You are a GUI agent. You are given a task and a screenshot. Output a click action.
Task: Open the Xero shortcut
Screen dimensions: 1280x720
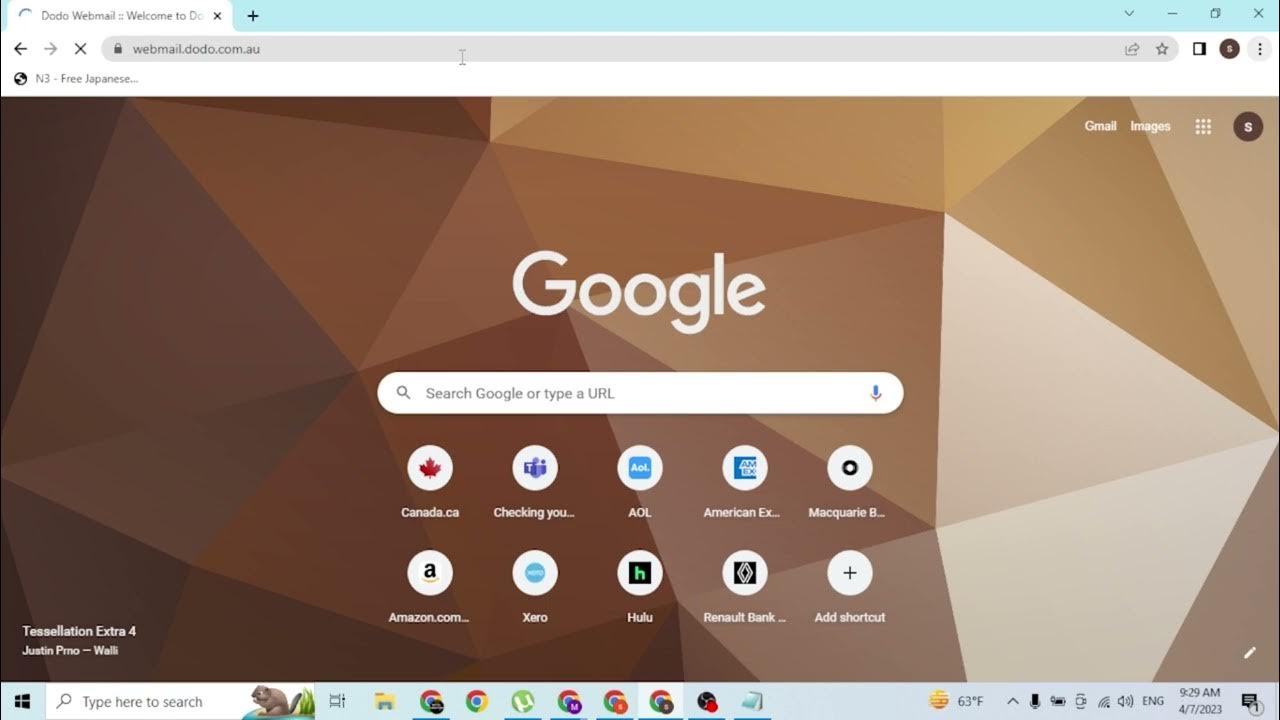coord(535,588)
